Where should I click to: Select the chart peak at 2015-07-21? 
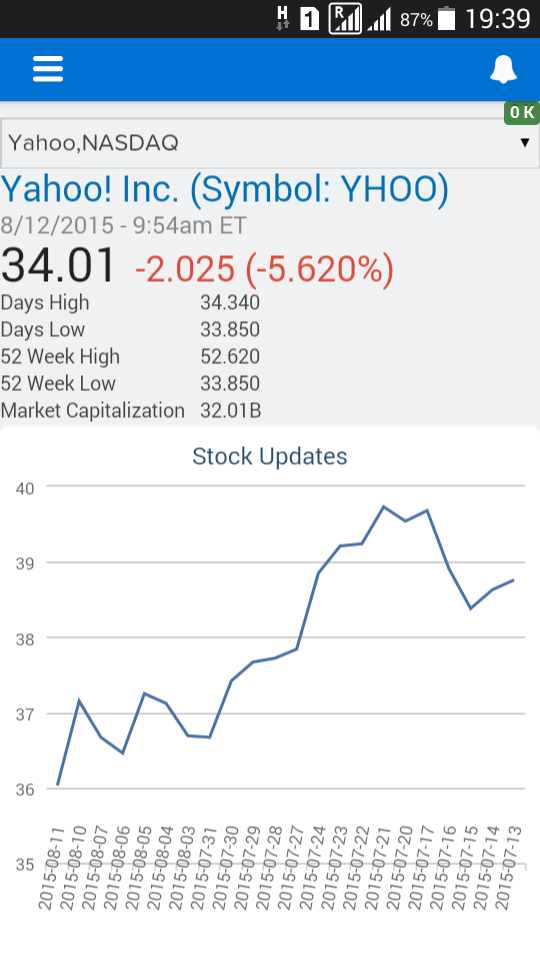coord(383,506)
